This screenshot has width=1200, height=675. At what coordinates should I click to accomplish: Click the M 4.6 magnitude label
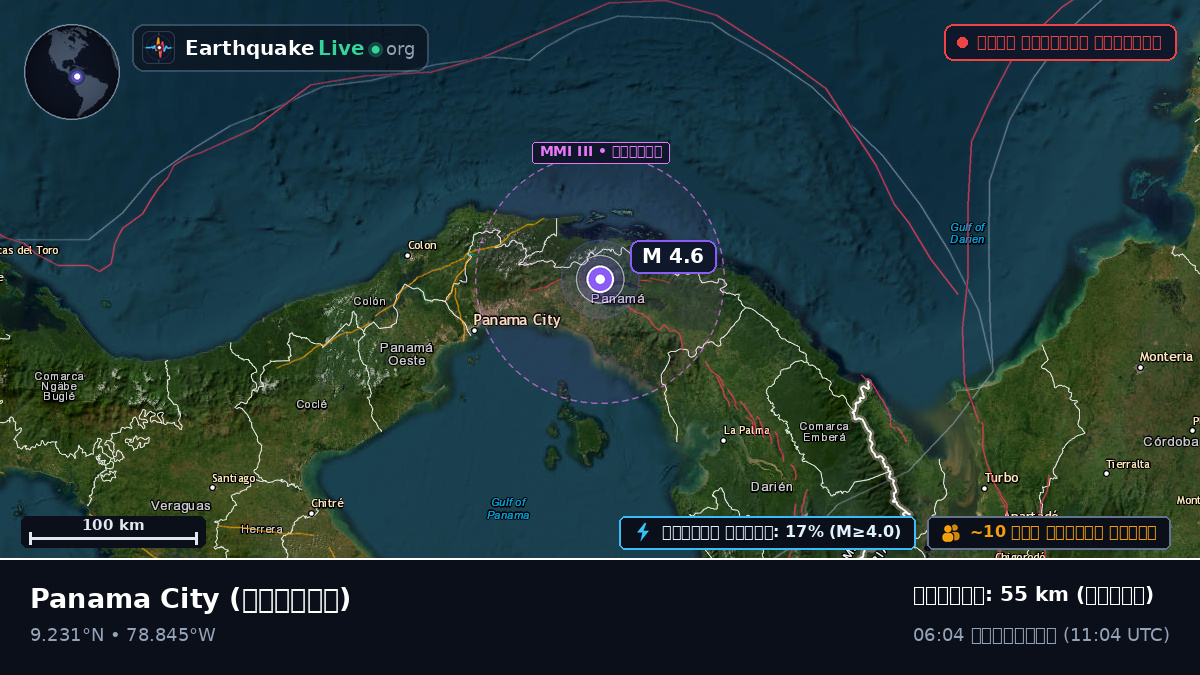673,256
